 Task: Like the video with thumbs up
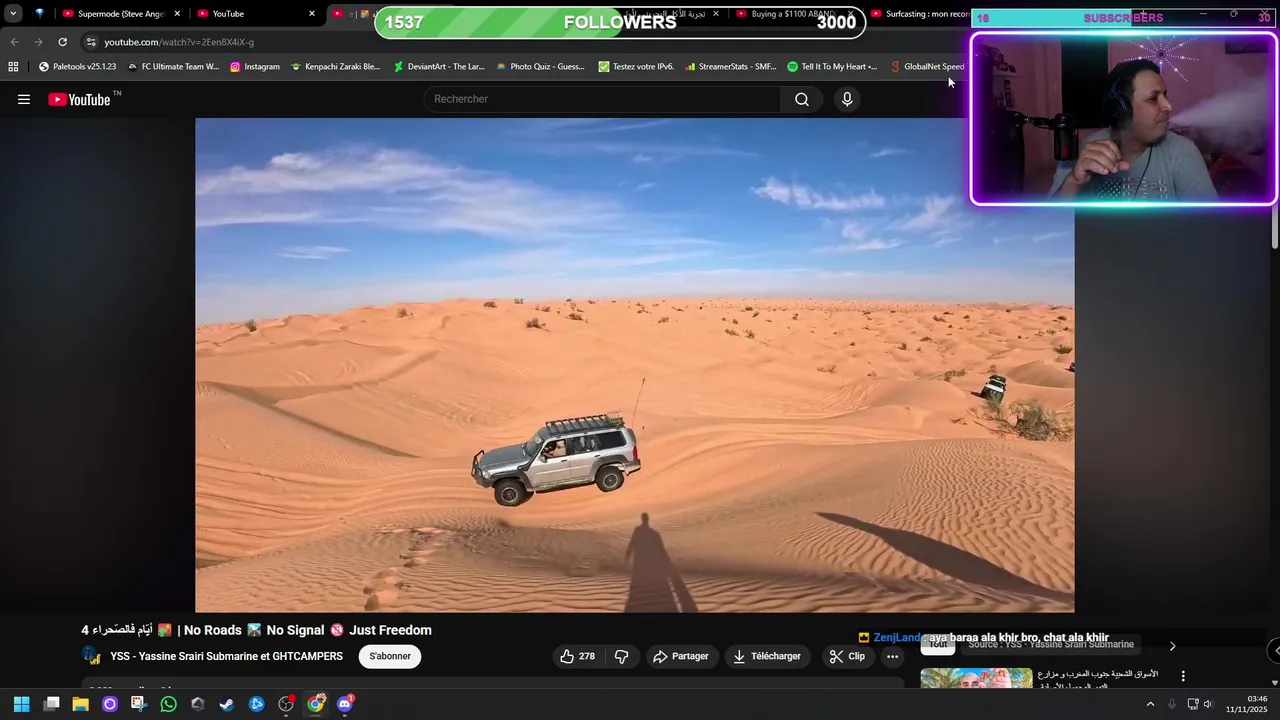(567, 656)
